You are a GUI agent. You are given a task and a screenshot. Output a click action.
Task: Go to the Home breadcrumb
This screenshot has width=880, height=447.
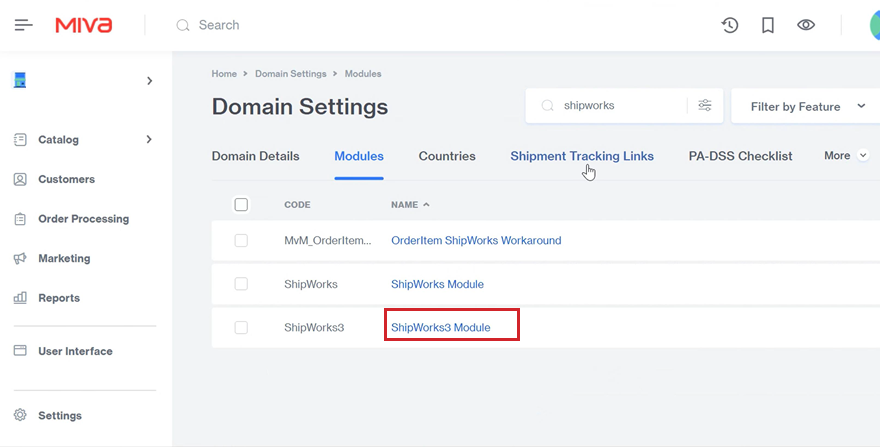(224, 74)
